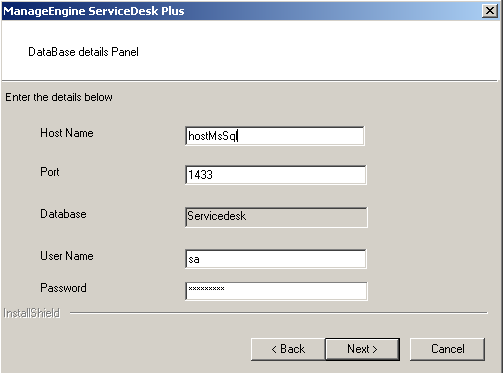Click the Port label text
The width and height of the screenshot is (503, 373).
50,172
